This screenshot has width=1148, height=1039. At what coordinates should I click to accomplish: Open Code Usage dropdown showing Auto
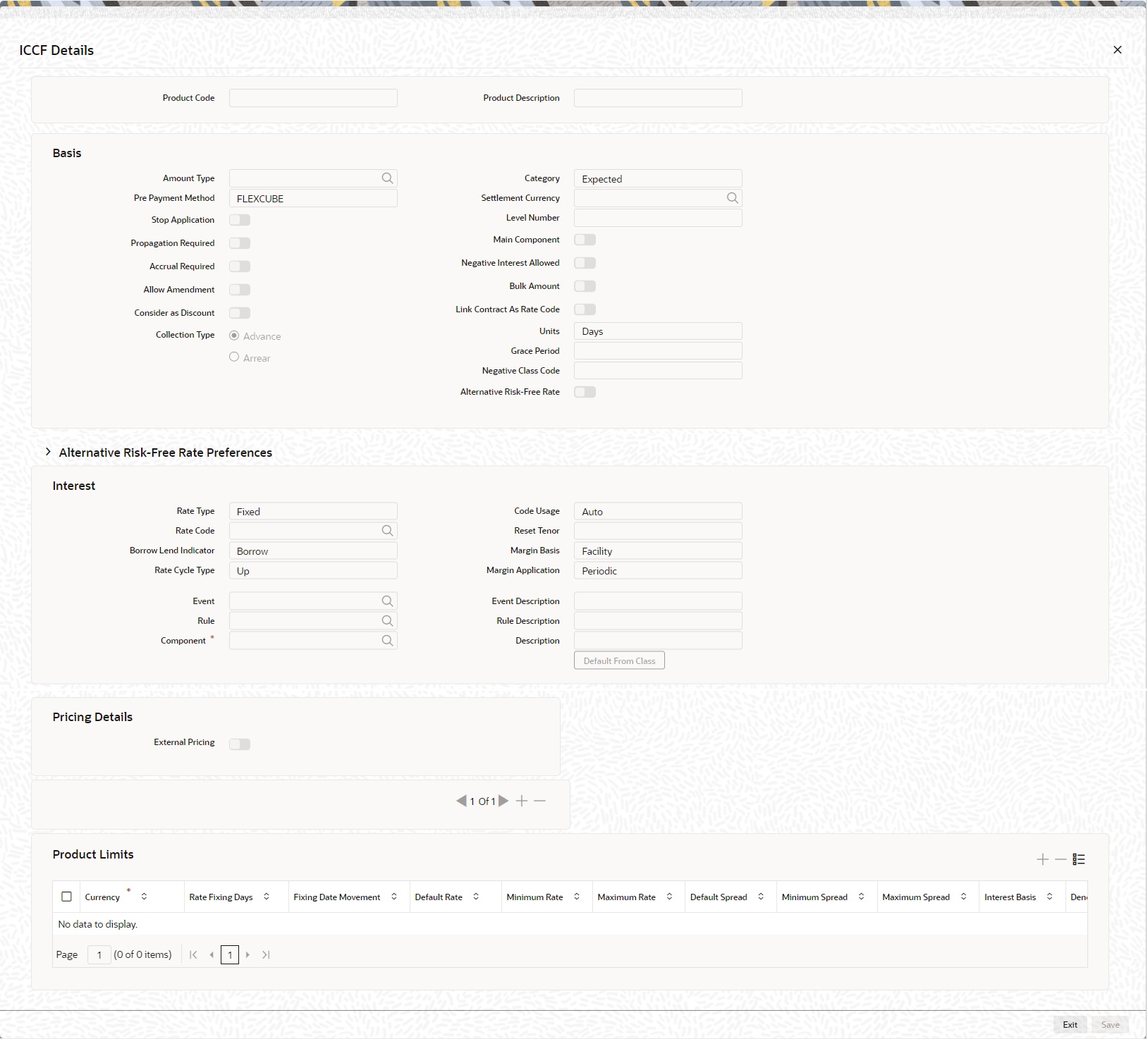tap(658, 511)
